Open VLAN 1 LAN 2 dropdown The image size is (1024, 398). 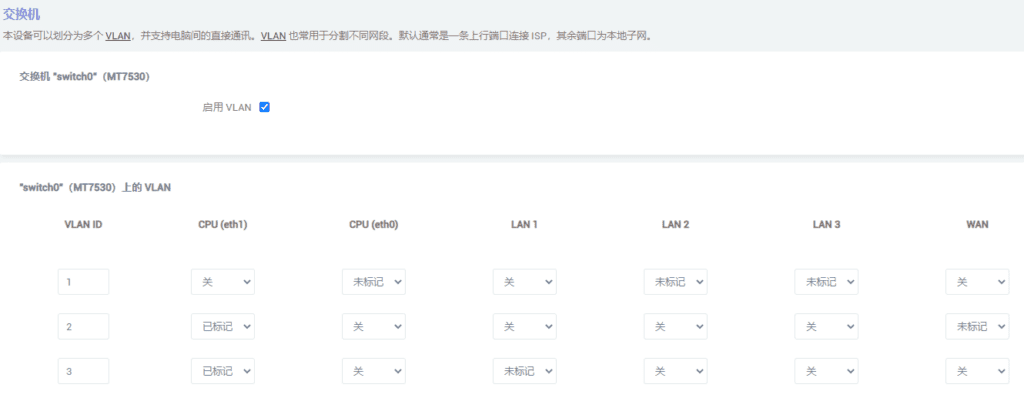tap(675, 282)
